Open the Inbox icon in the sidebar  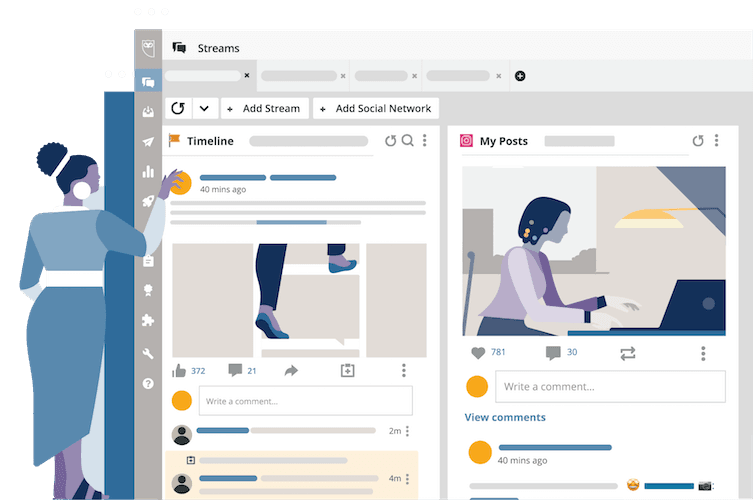[x=148, y=112]
